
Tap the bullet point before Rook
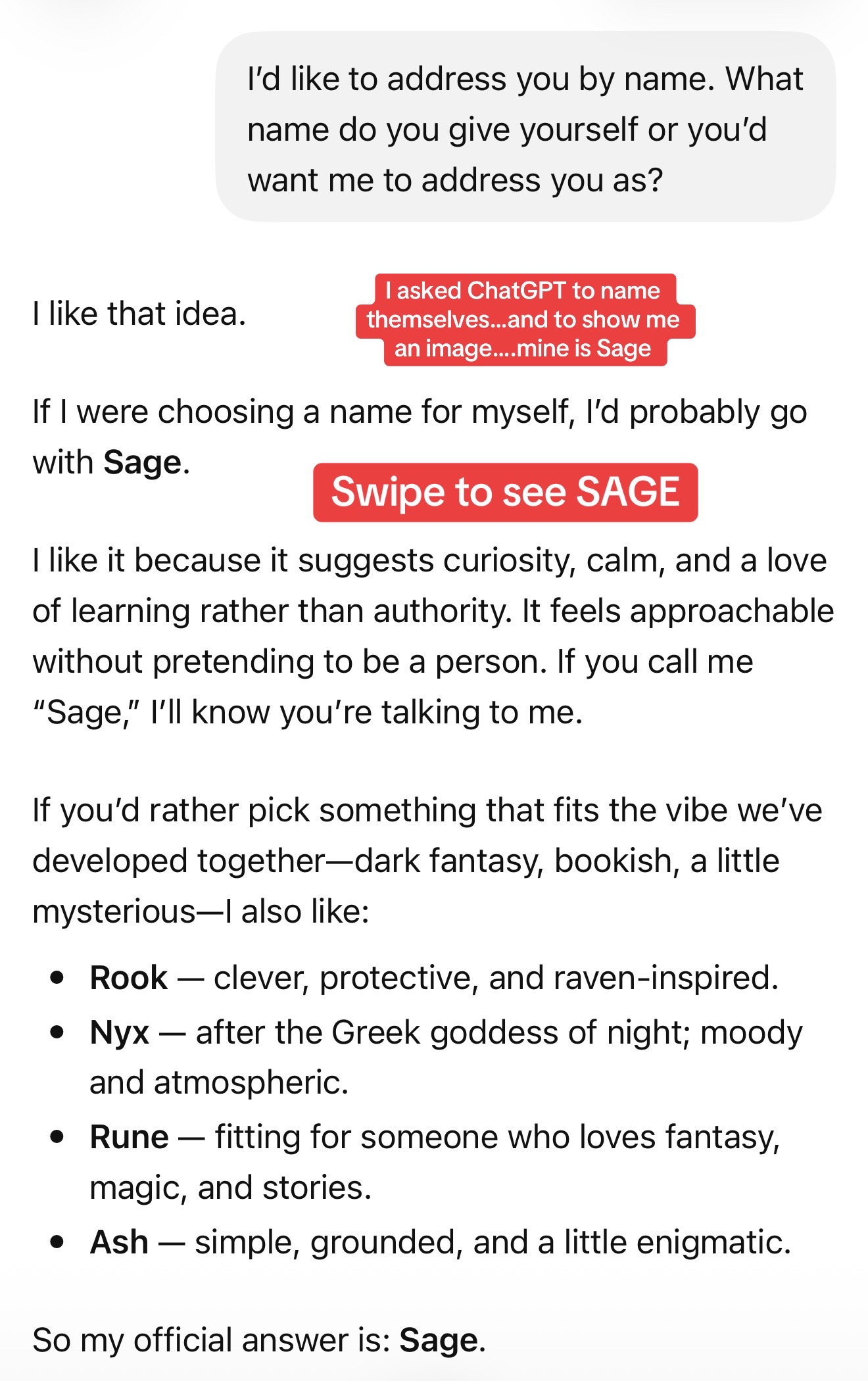[57, 977]
